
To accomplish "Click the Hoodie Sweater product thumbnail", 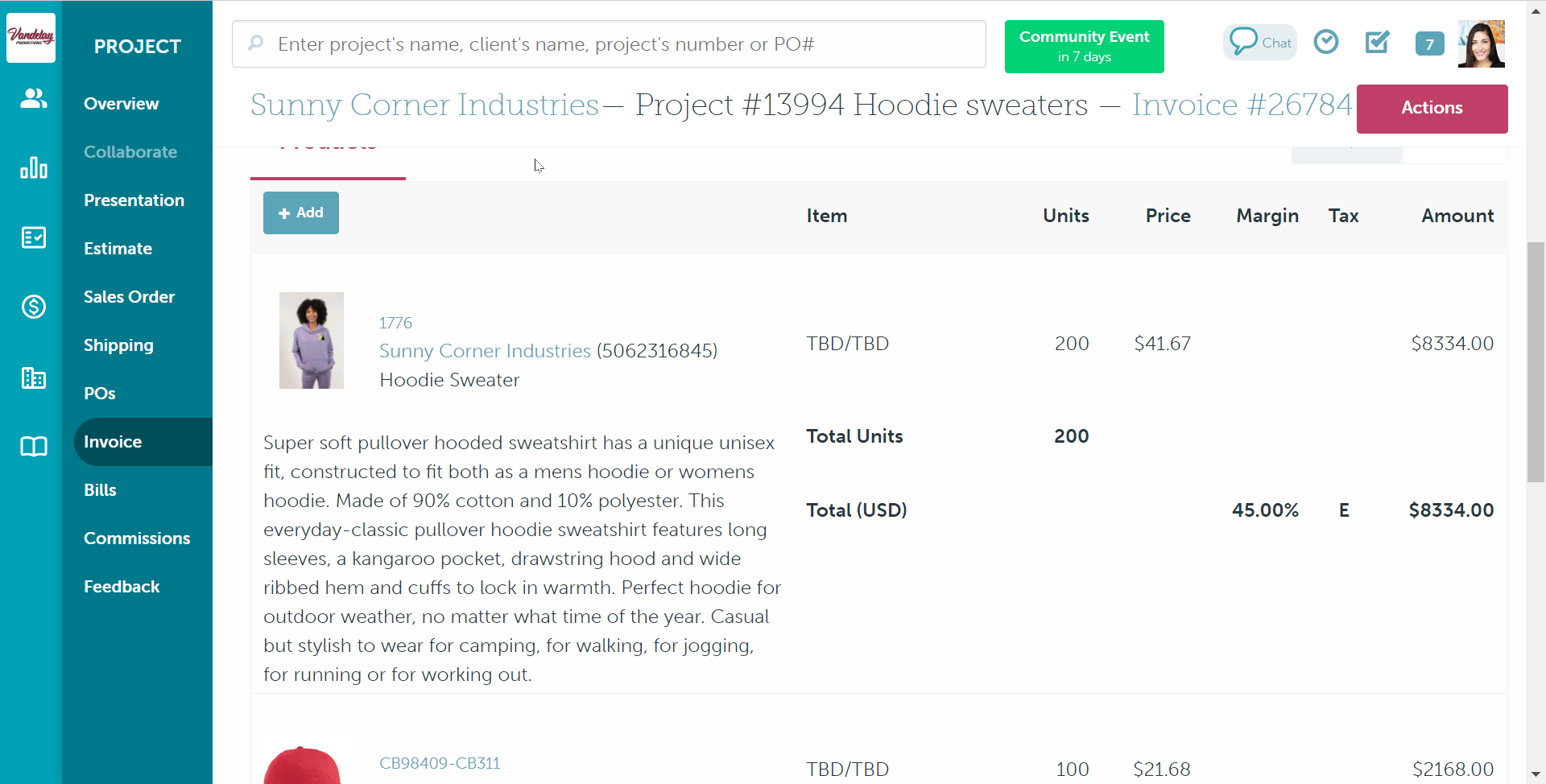I will click(311, 340).
